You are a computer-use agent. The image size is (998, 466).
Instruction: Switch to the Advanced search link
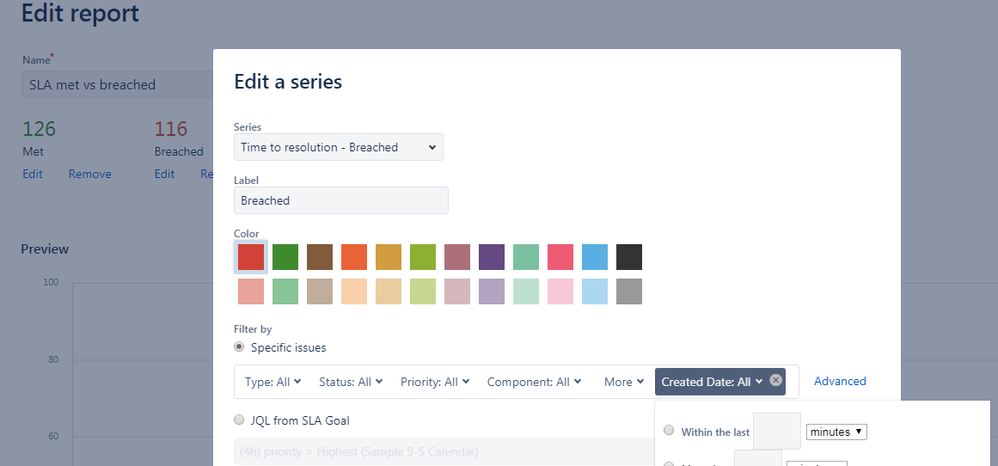840,381
